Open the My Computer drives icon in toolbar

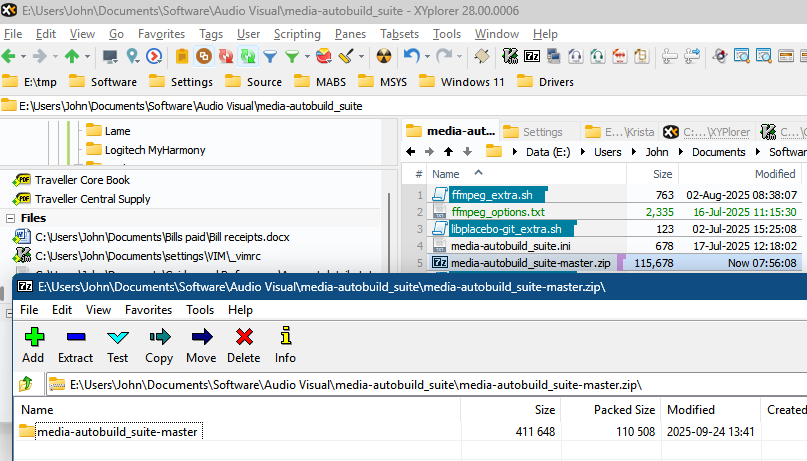(x=110, y=56)
